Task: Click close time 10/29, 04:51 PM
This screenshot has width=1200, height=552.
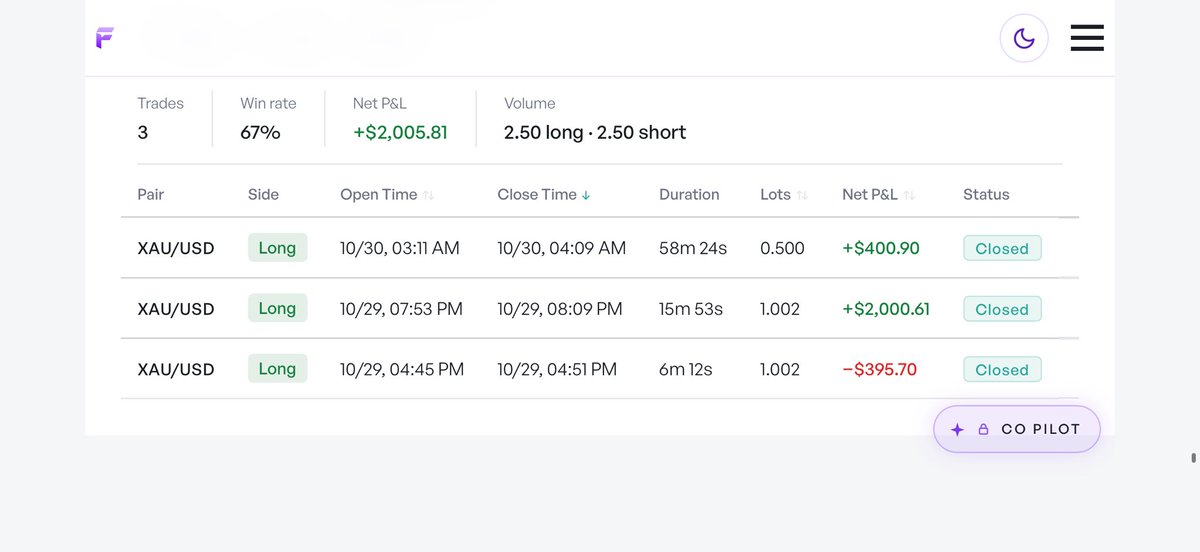Action: (557, 369)
